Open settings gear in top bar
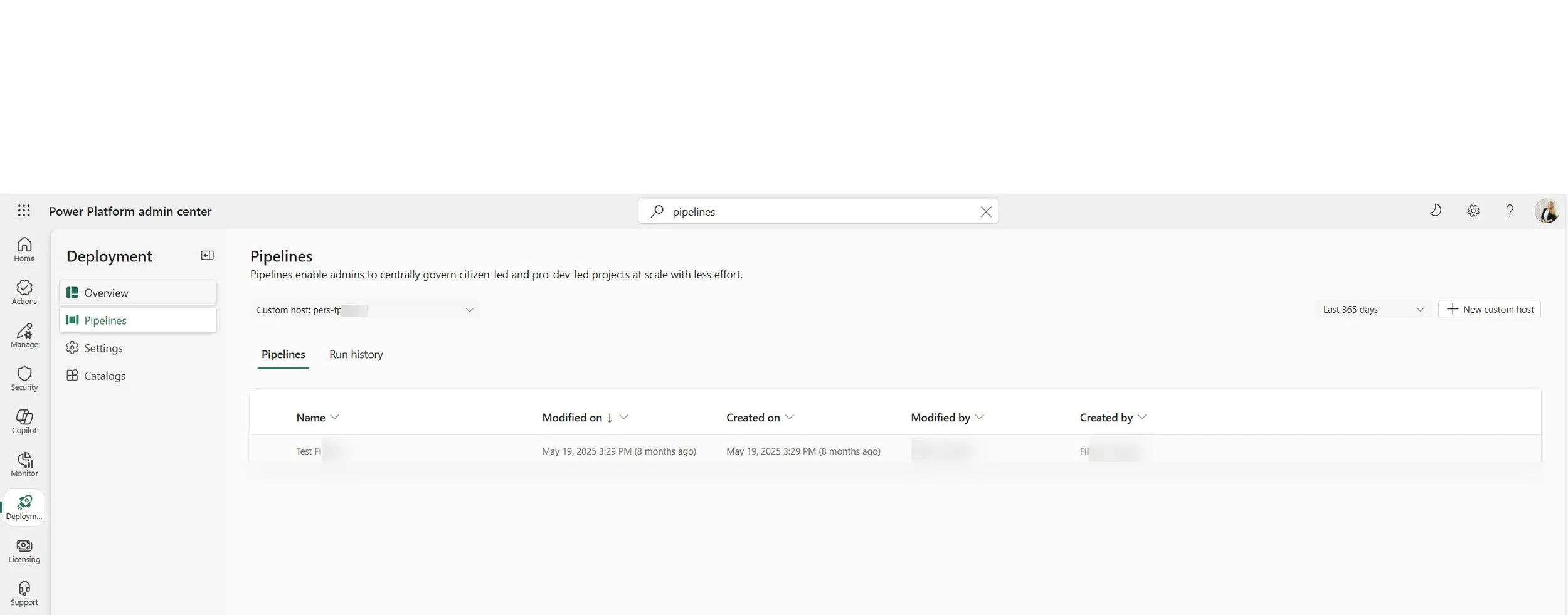The width and height of the screenshot is (1568, 615). (x=1473, y=211)
